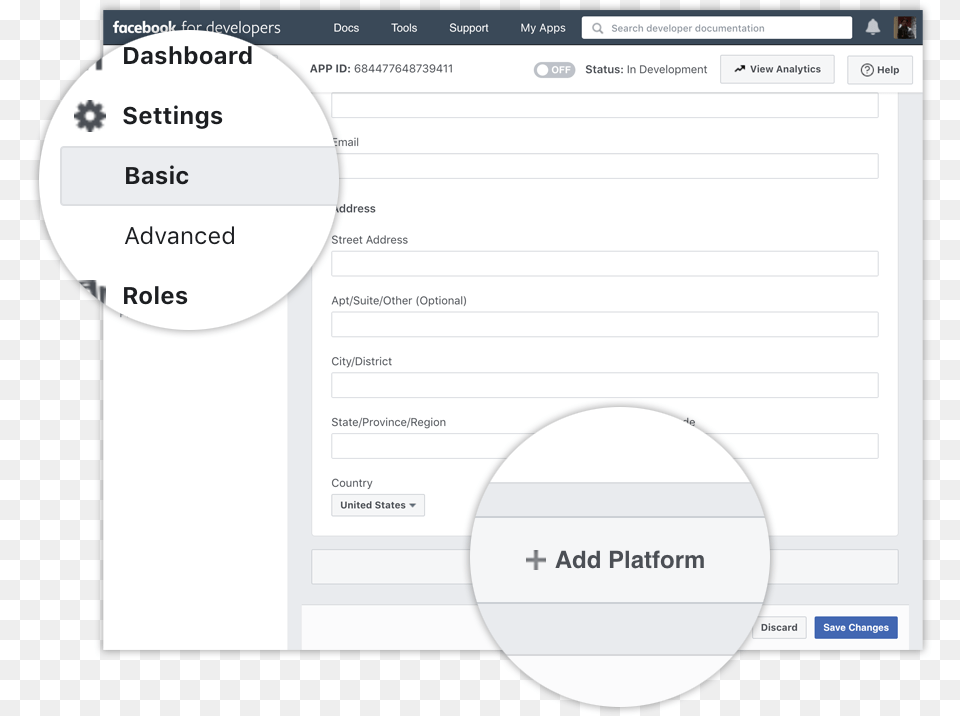Click the Street Address input field
The height and width of the screenshot is (716, 960).
[604, 263]
